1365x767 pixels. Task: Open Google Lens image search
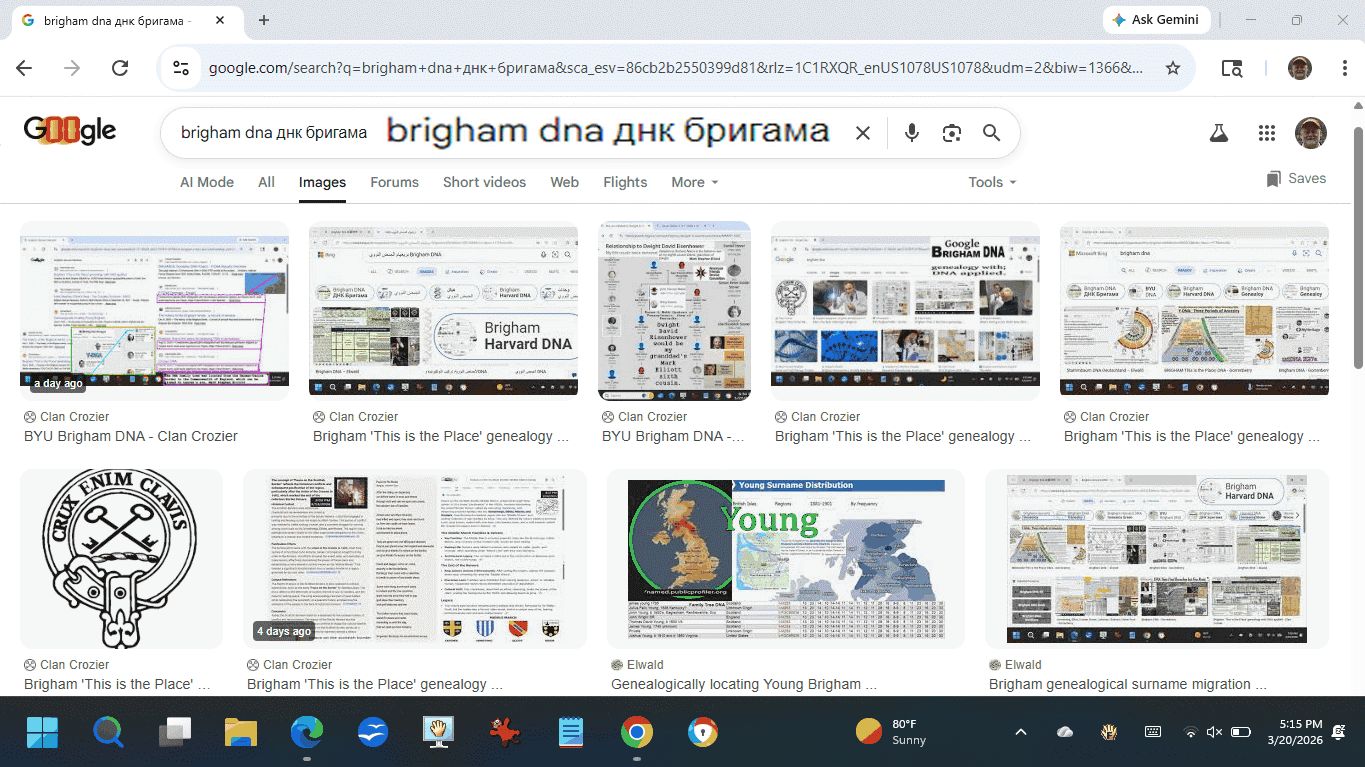pyautogui.click(x=951, y=133)
